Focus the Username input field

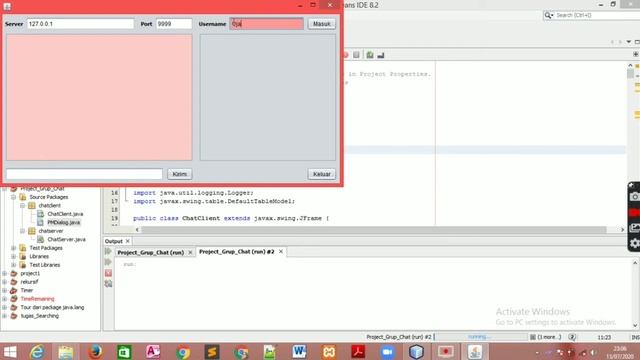[267, 24]
